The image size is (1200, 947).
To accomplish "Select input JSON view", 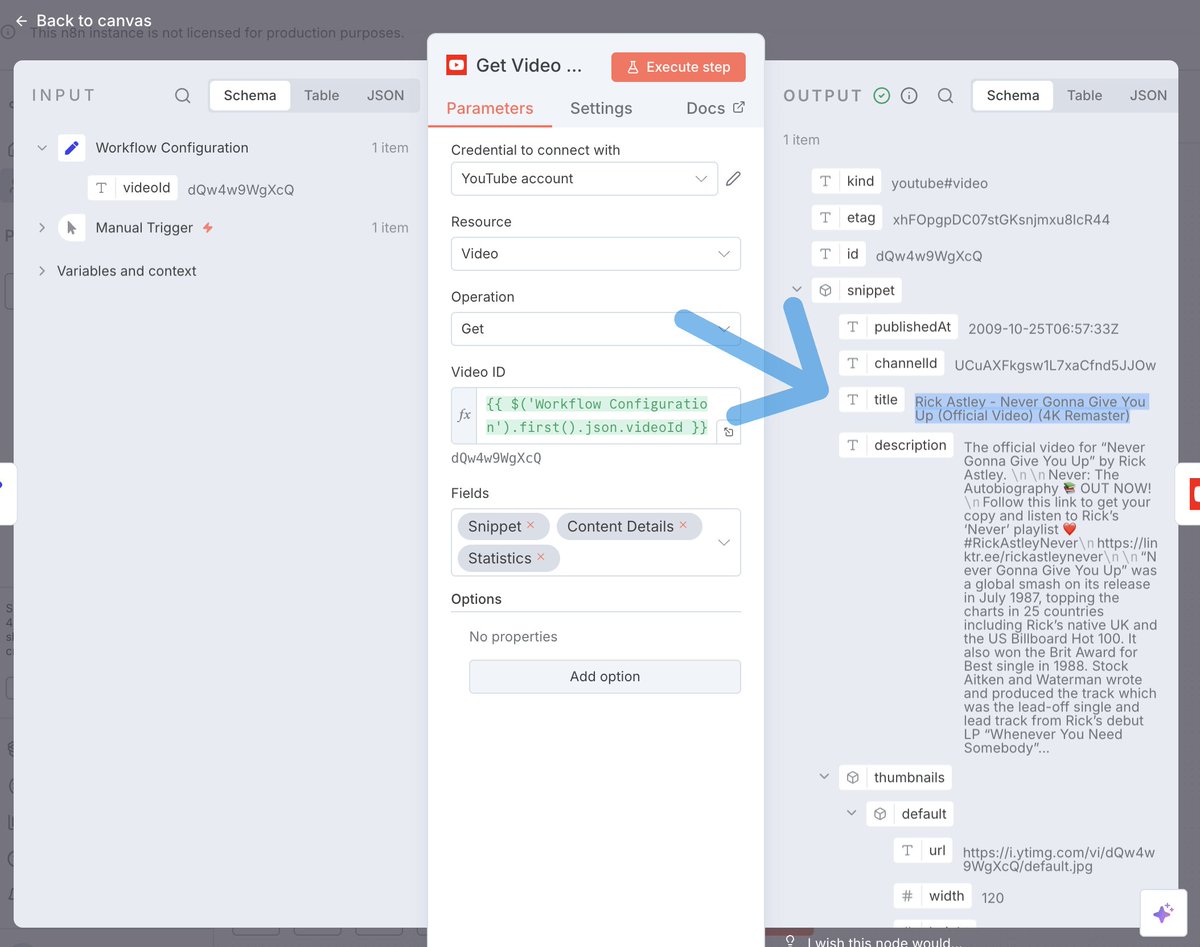I will pos(386,96).
